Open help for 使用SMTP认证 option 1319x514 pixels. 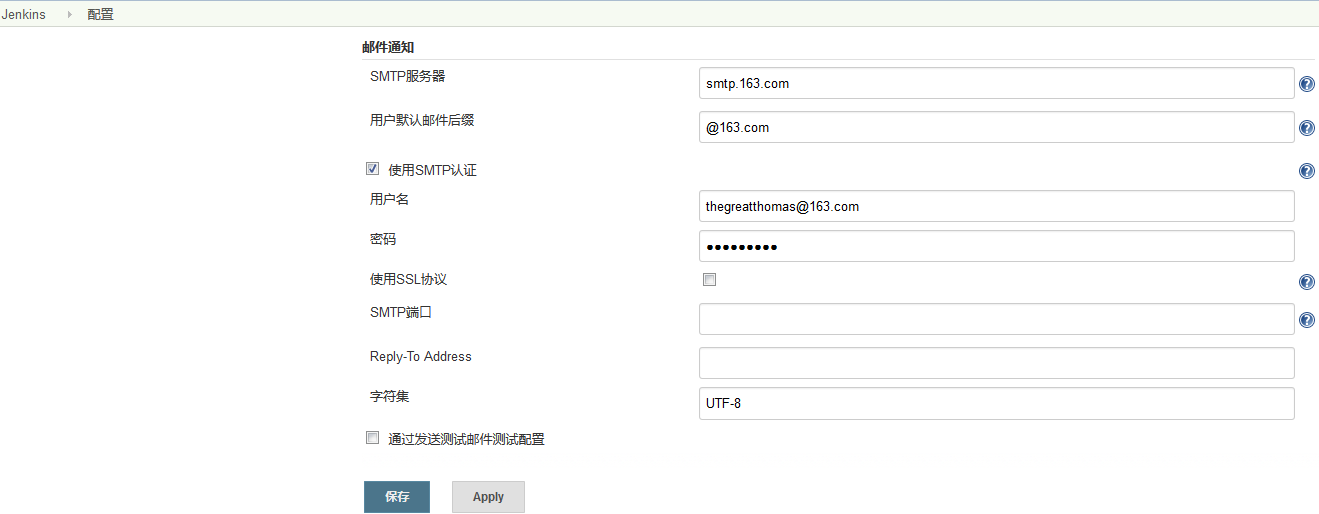[x=1306, y=171]
